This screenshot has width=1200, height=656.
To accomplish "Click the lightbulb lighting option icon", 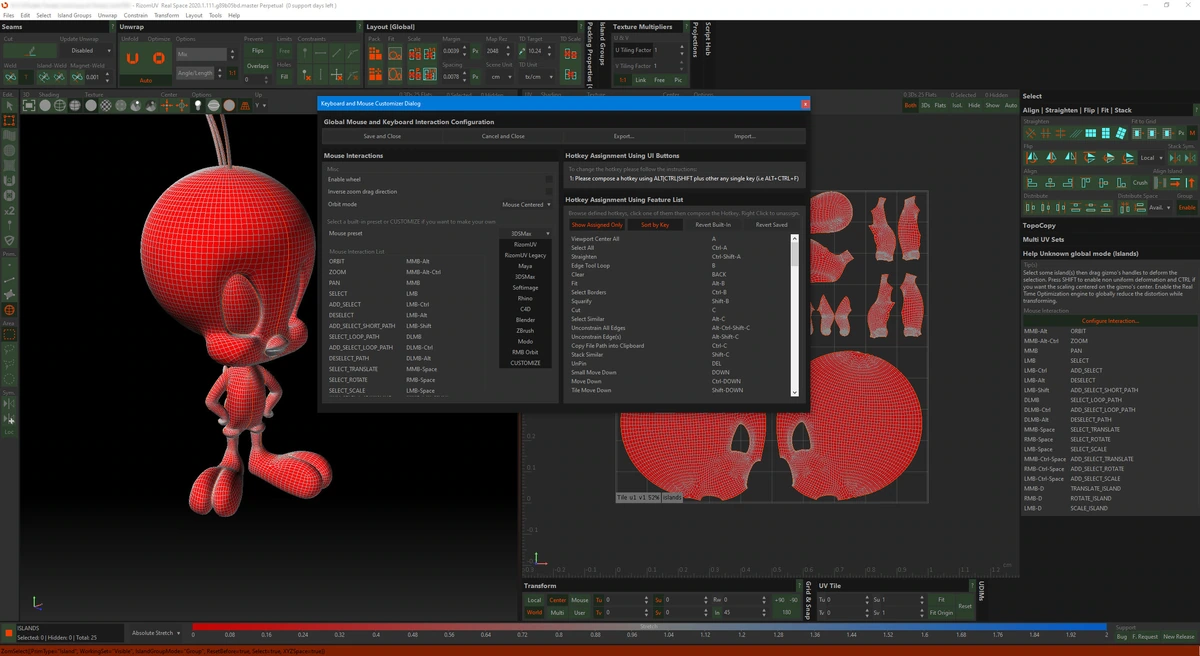I will pos(198,105).
